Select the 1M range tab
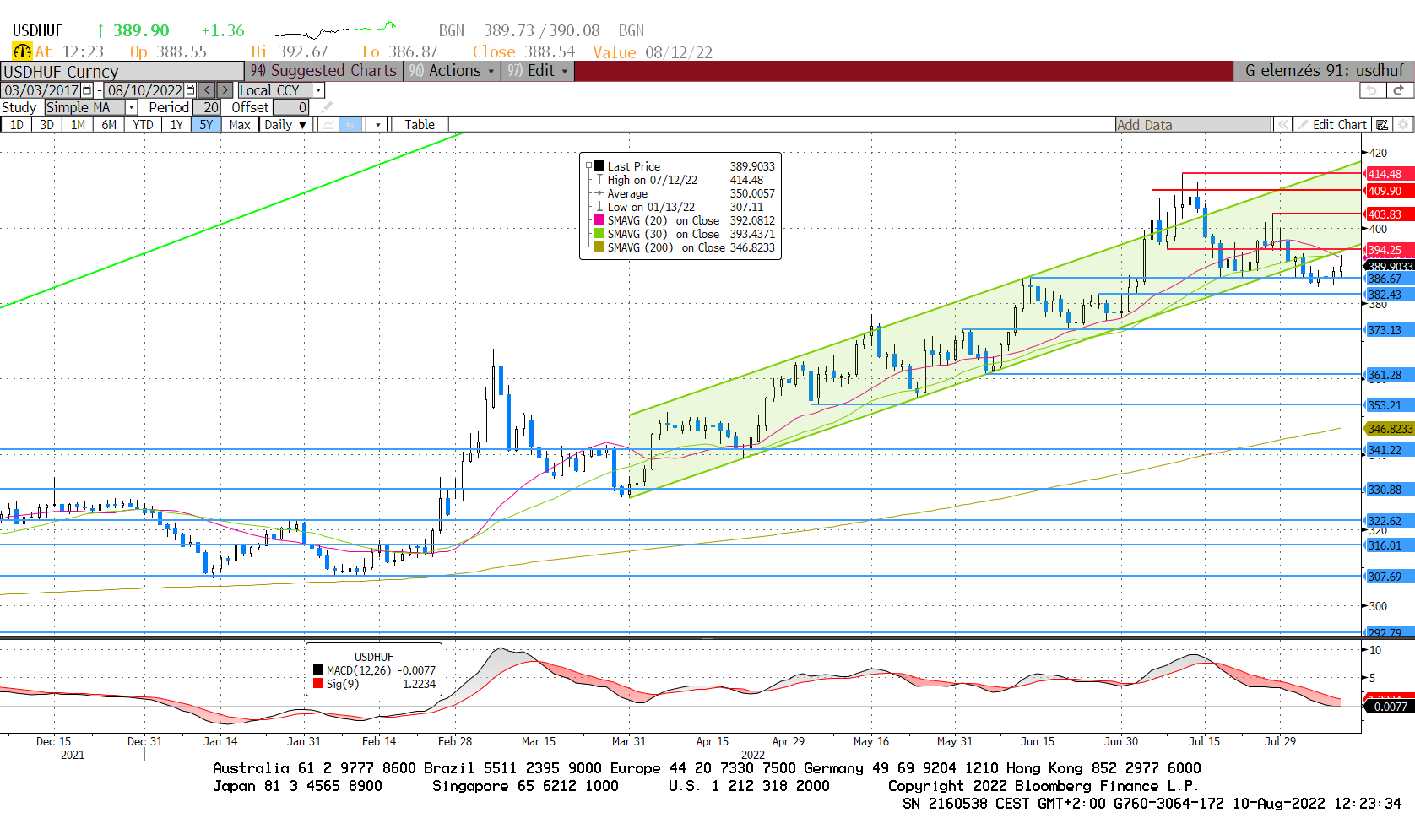 pos(78,125)
